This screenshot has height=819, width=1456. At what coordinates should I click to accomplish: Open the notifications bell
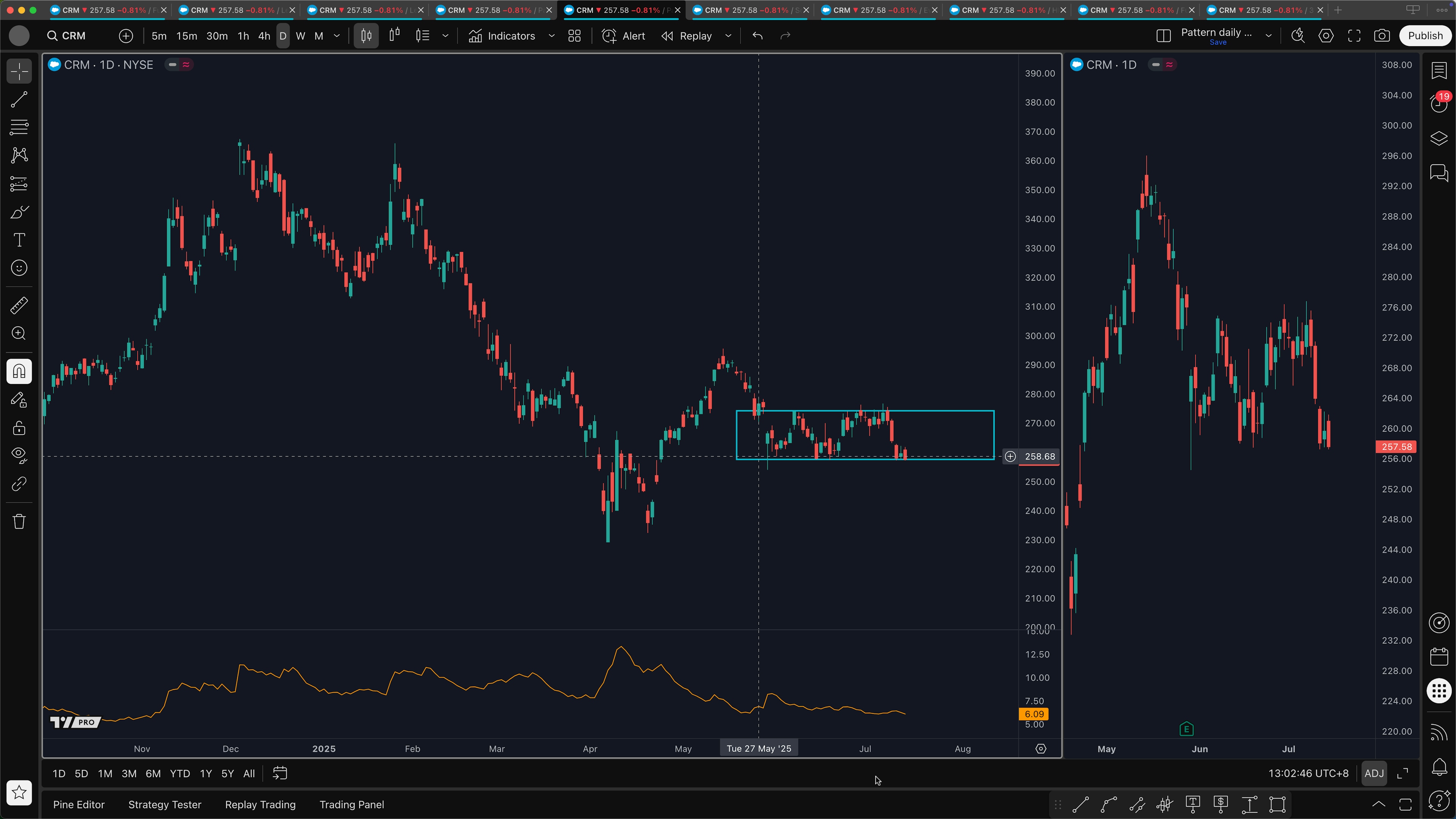click(1439, 766)
